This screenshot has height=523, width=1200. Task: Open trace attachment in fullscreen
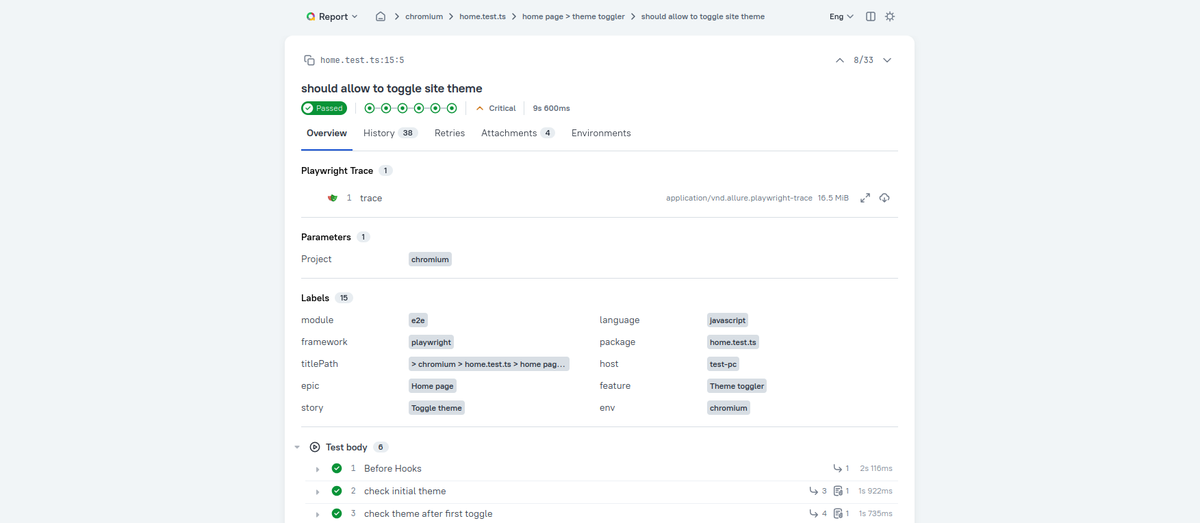(x=865, y=198)
